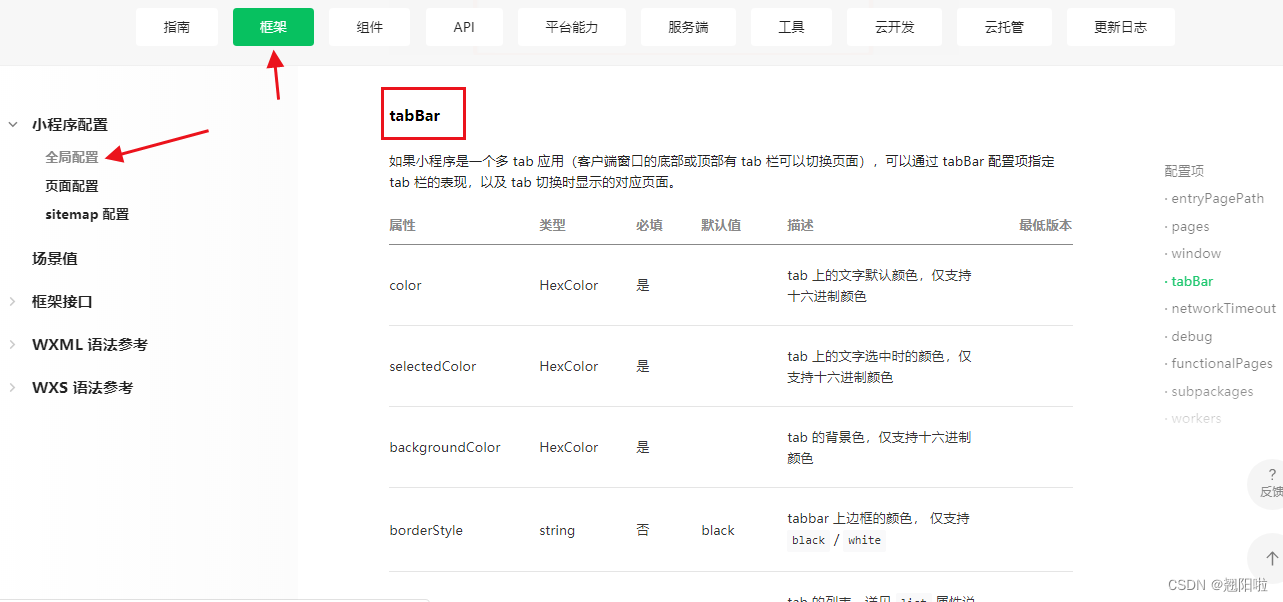
Task: Open the entryPagePath config link
Action: tap(1218, 198)
